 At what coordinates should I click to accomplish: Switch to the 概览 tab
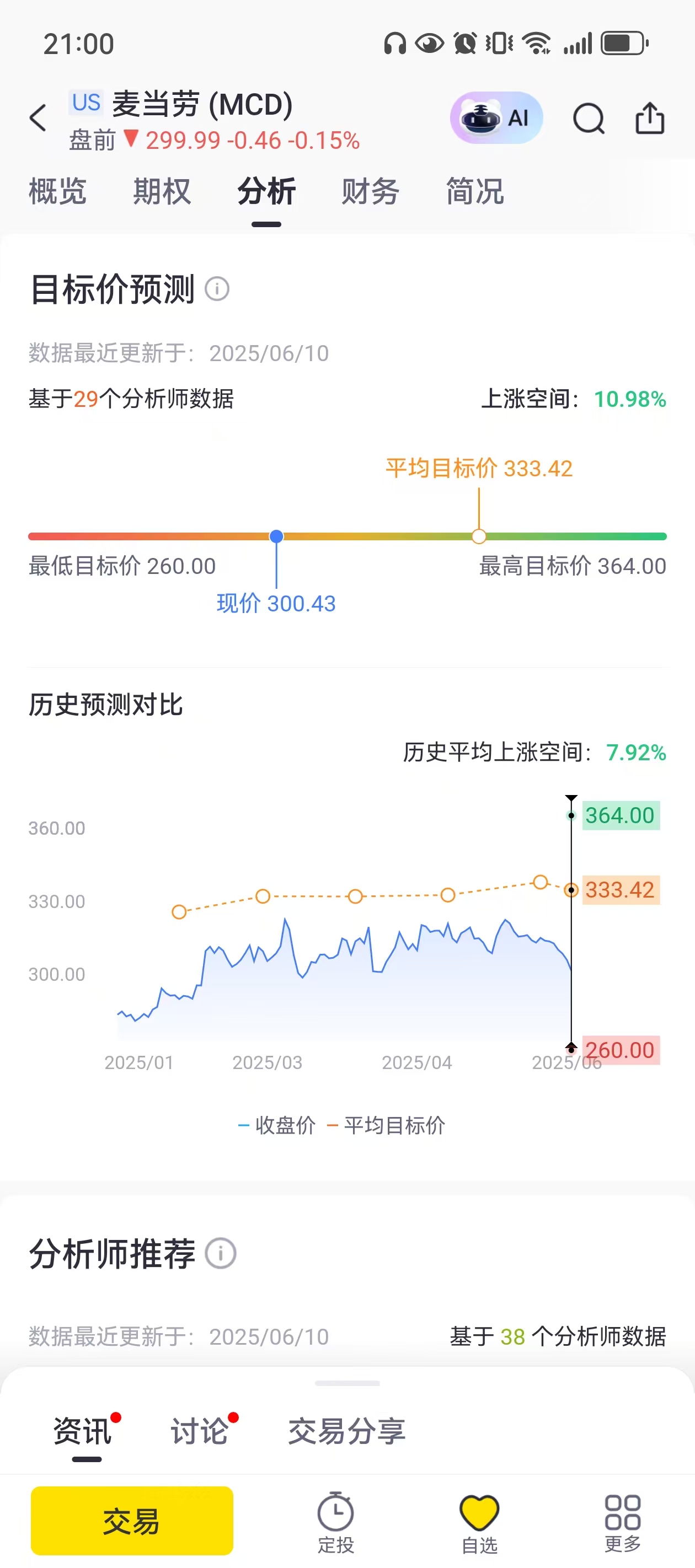coord(58,192)
